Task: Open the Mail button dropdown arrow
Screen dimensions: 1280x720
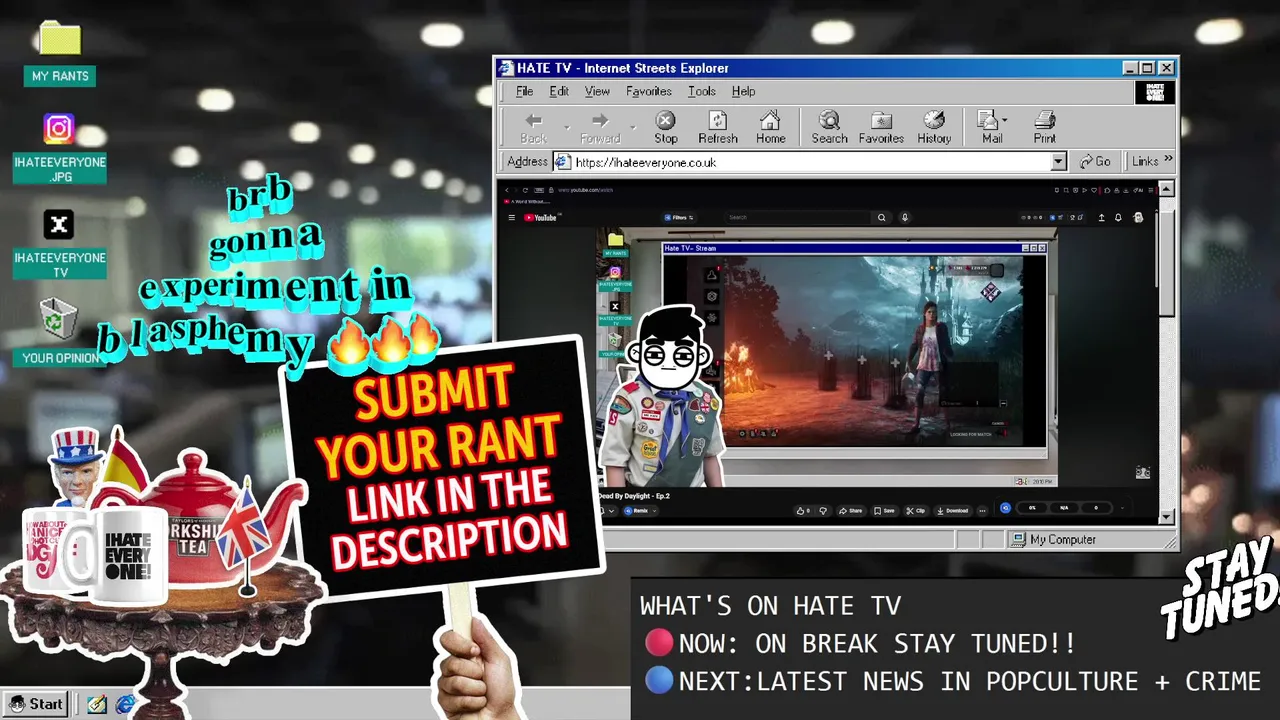Action: pyautogui.click(x=1004, y=120)
